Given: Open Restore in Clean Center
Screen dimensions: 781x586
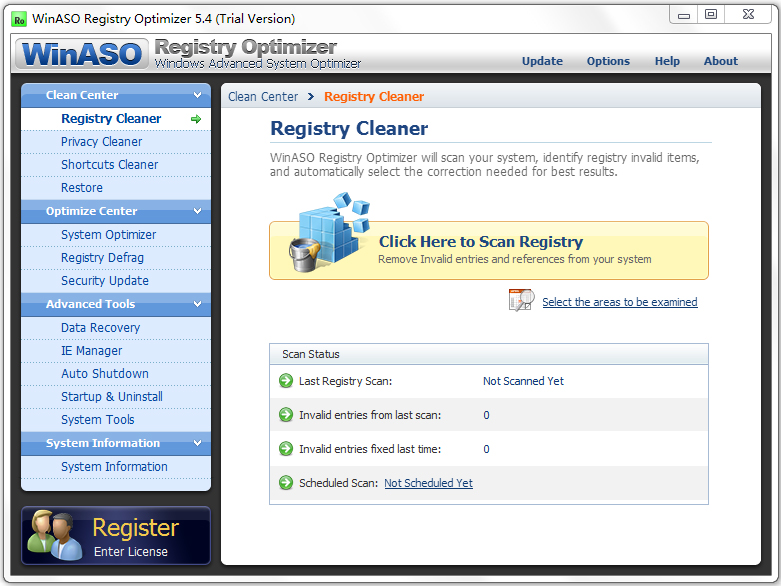Looking at the screenshot, I should 116,188.
